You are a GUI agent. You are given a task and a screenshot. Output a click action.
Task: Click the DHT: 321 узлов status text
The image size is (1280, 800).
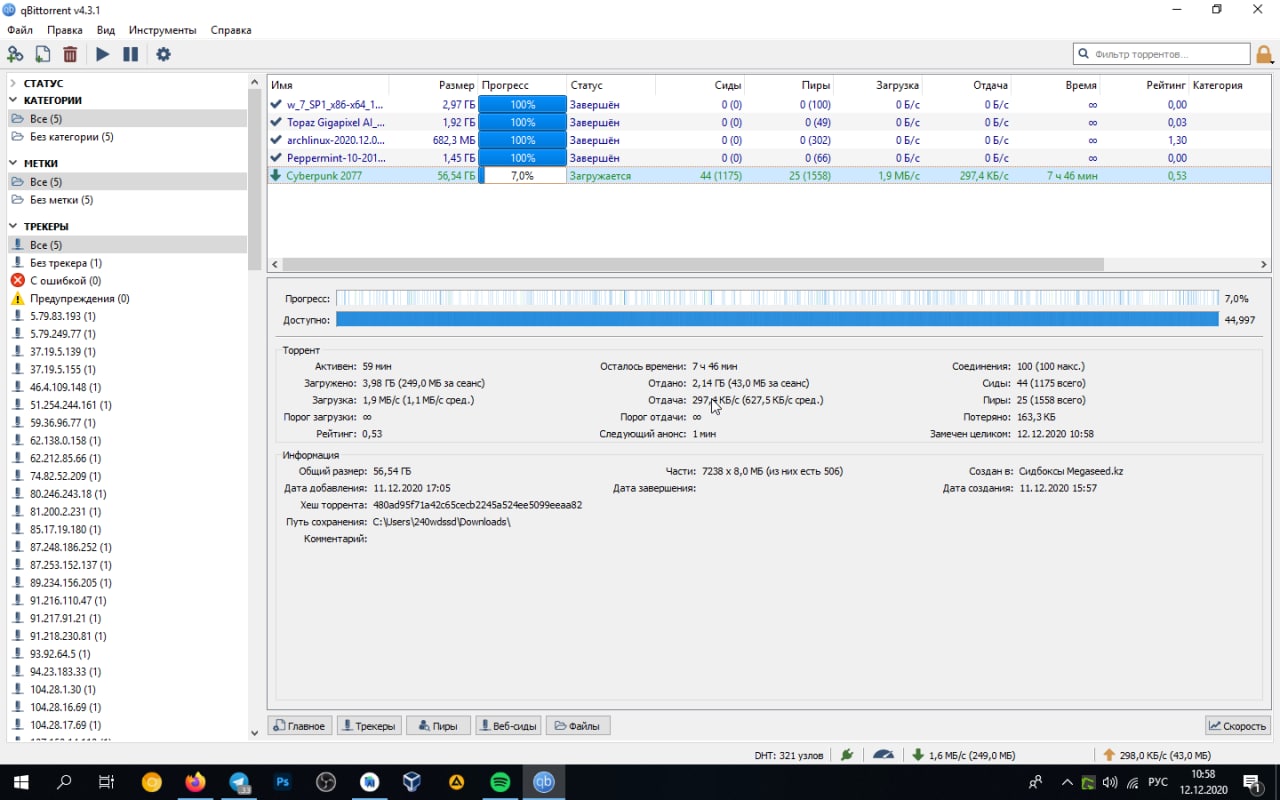point(789,755)
